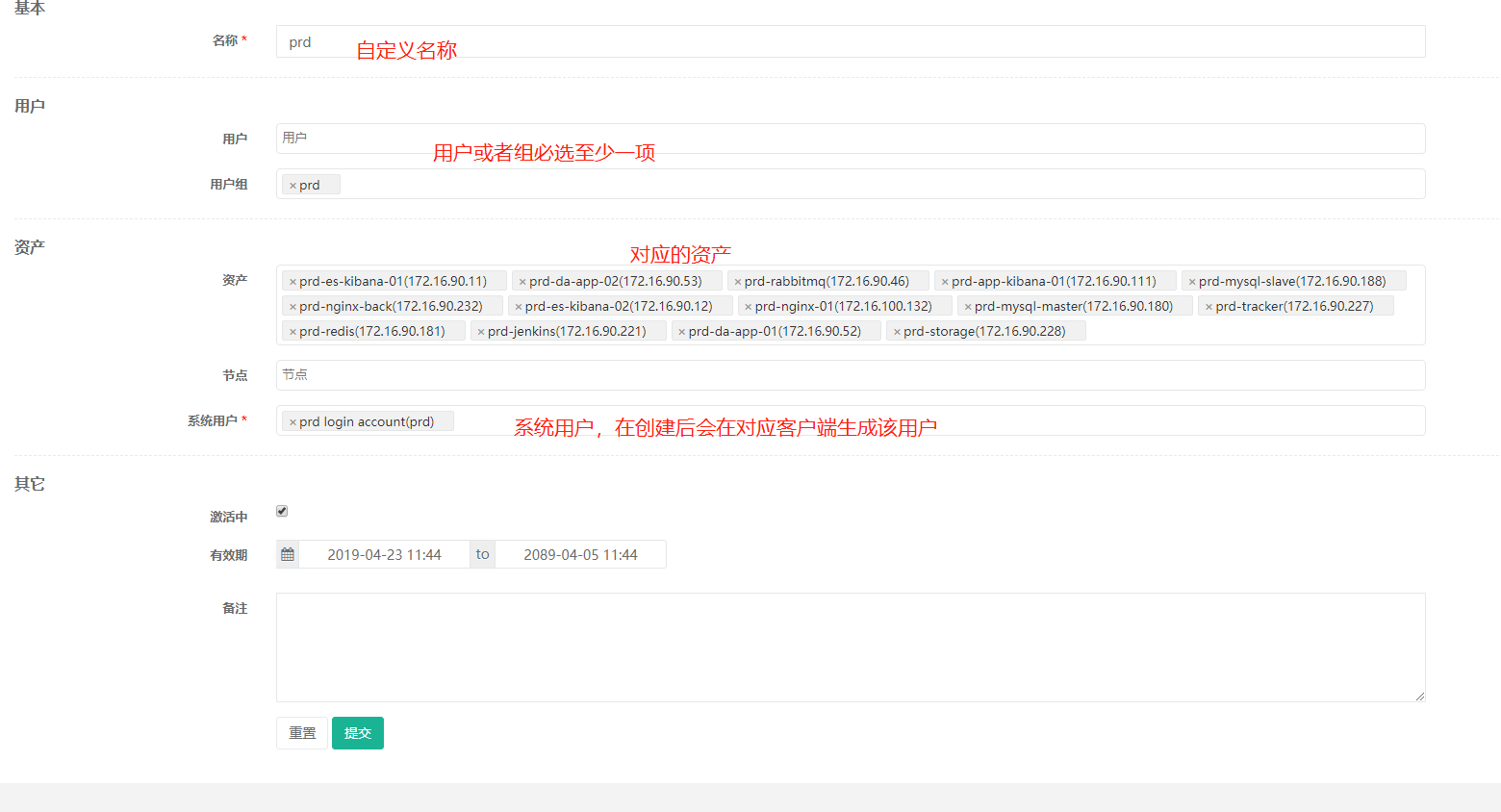Focus the 名称 input containing prd

click(851, 41)
